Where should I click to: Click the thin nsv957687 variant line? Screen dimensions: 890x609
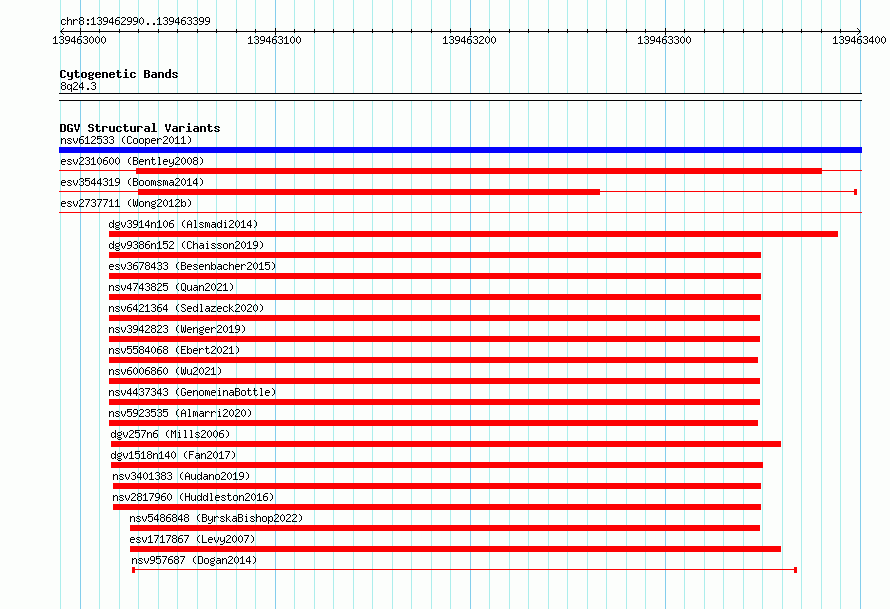tap(464, 569)
